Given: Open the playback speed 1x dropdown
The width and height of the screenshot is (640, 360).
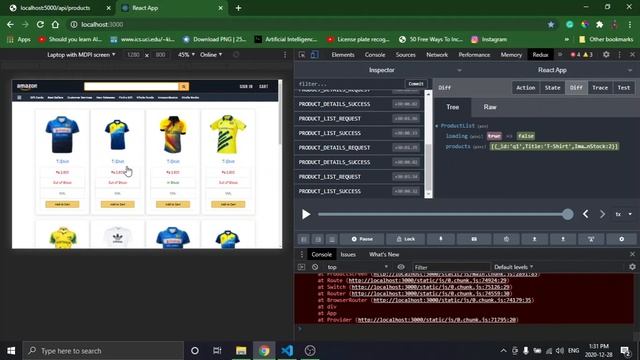Looking at the screenshot, I should [624, 214].
